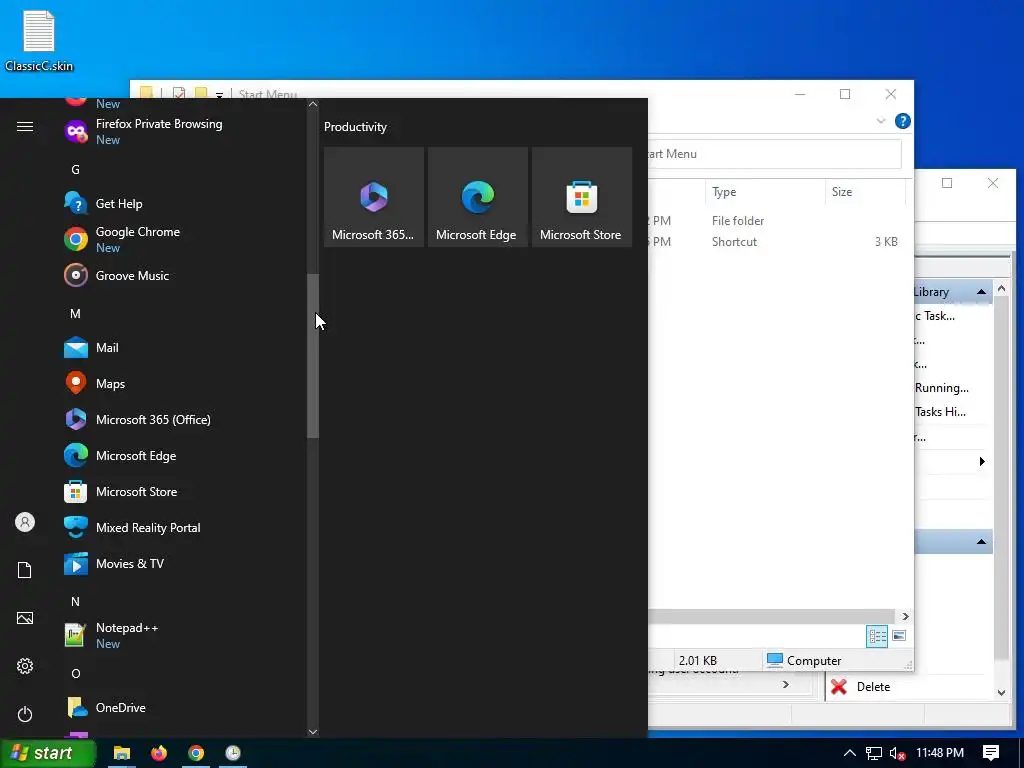This screenshot has width=1024, height=768.
Task: Jump to letter O section header
Action: point(76,673)
